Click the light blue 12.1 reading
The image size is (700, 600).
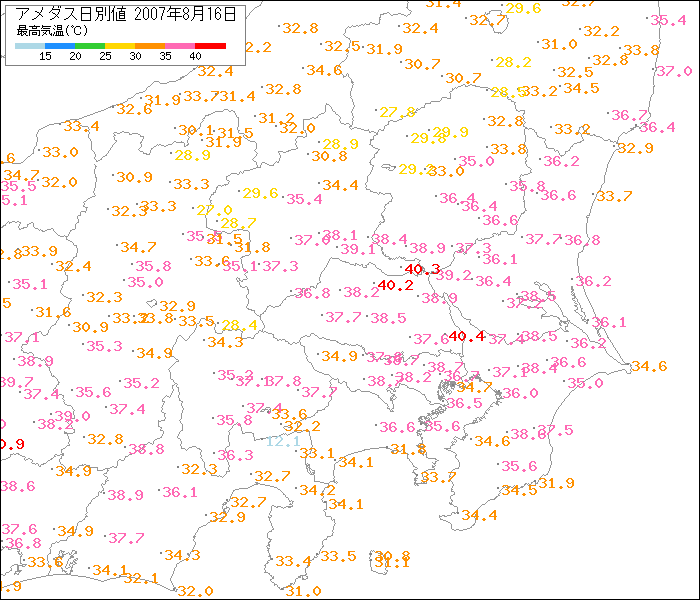click(283, 440)
